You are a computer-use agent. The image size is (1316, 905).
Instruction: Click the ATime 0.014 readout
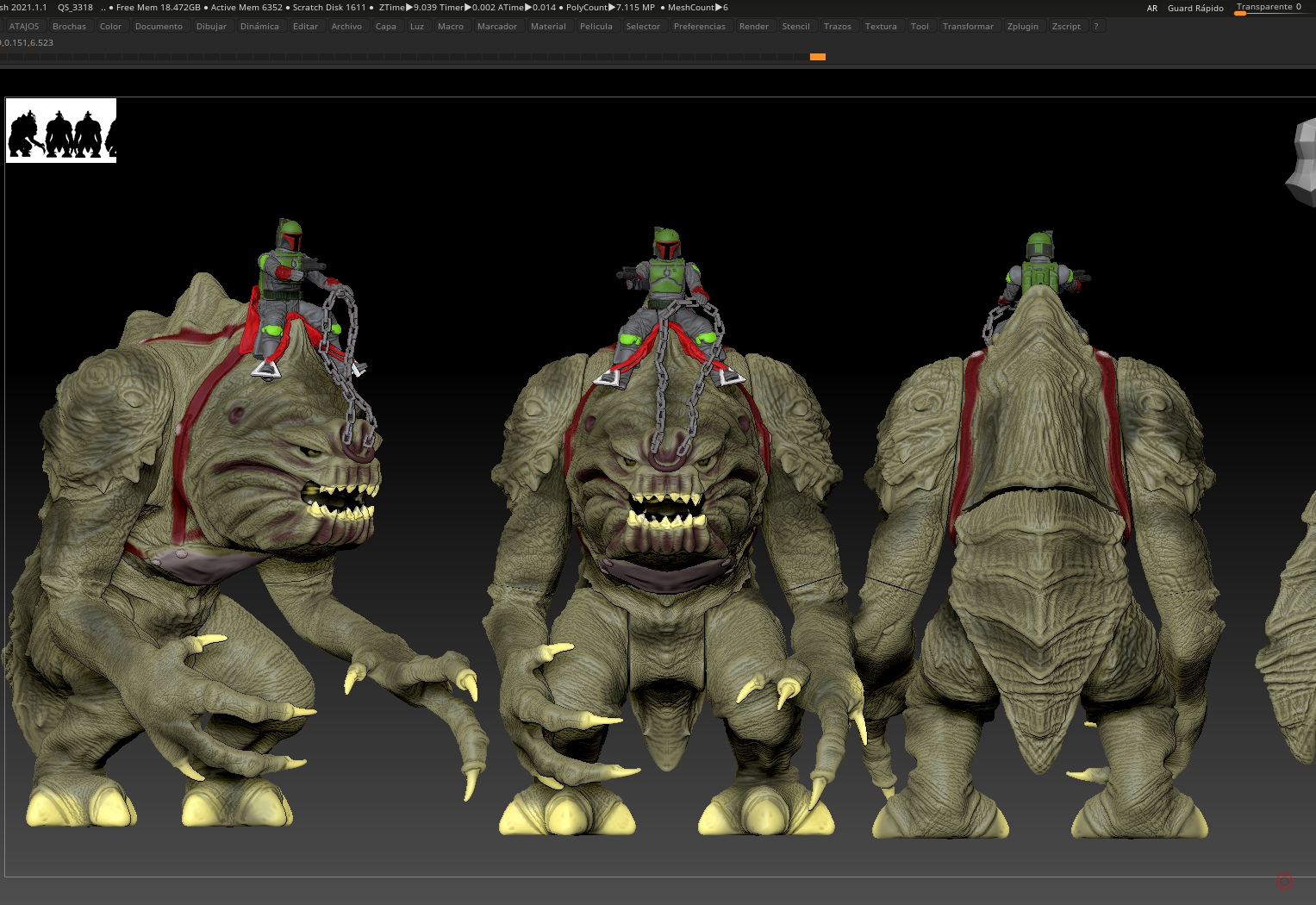click(527, 8)
